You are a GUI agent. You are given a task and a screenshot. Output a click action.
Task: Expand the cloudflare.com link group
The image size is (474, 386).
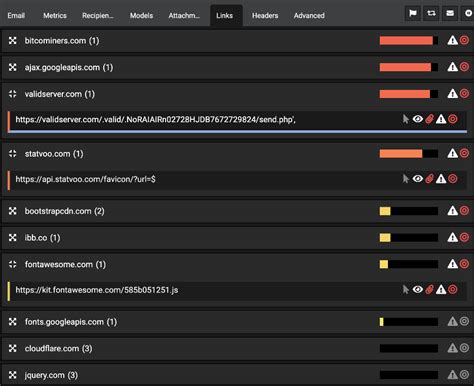click(x=13, y=348)
